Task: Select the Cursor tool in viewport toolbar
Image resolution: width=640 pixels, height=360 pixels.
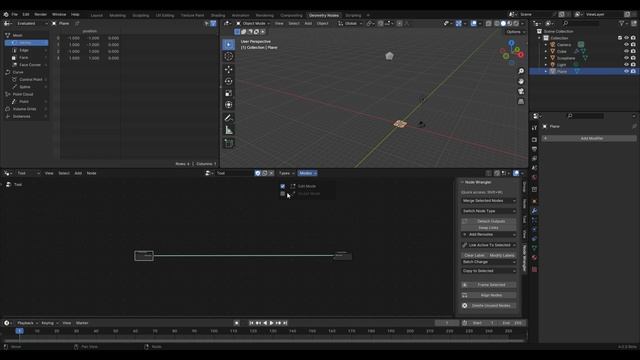Action: pos(229,56)
